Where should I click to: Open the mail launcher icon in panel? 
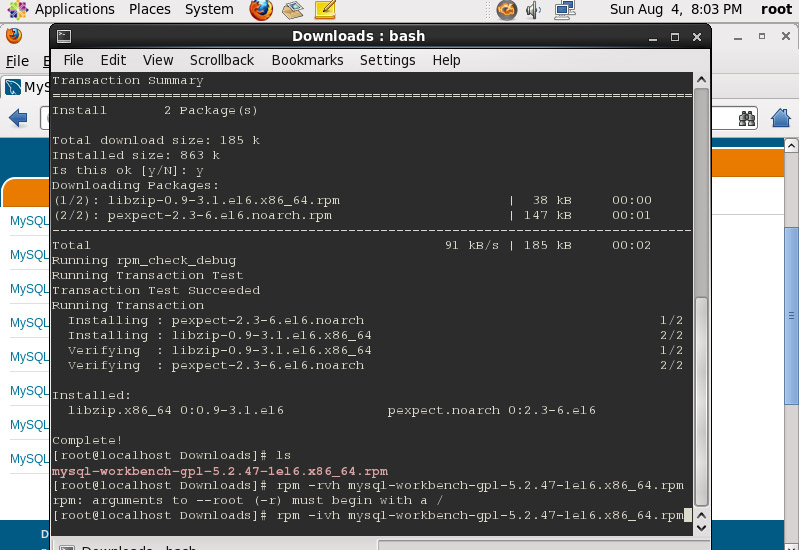(292, 10)
